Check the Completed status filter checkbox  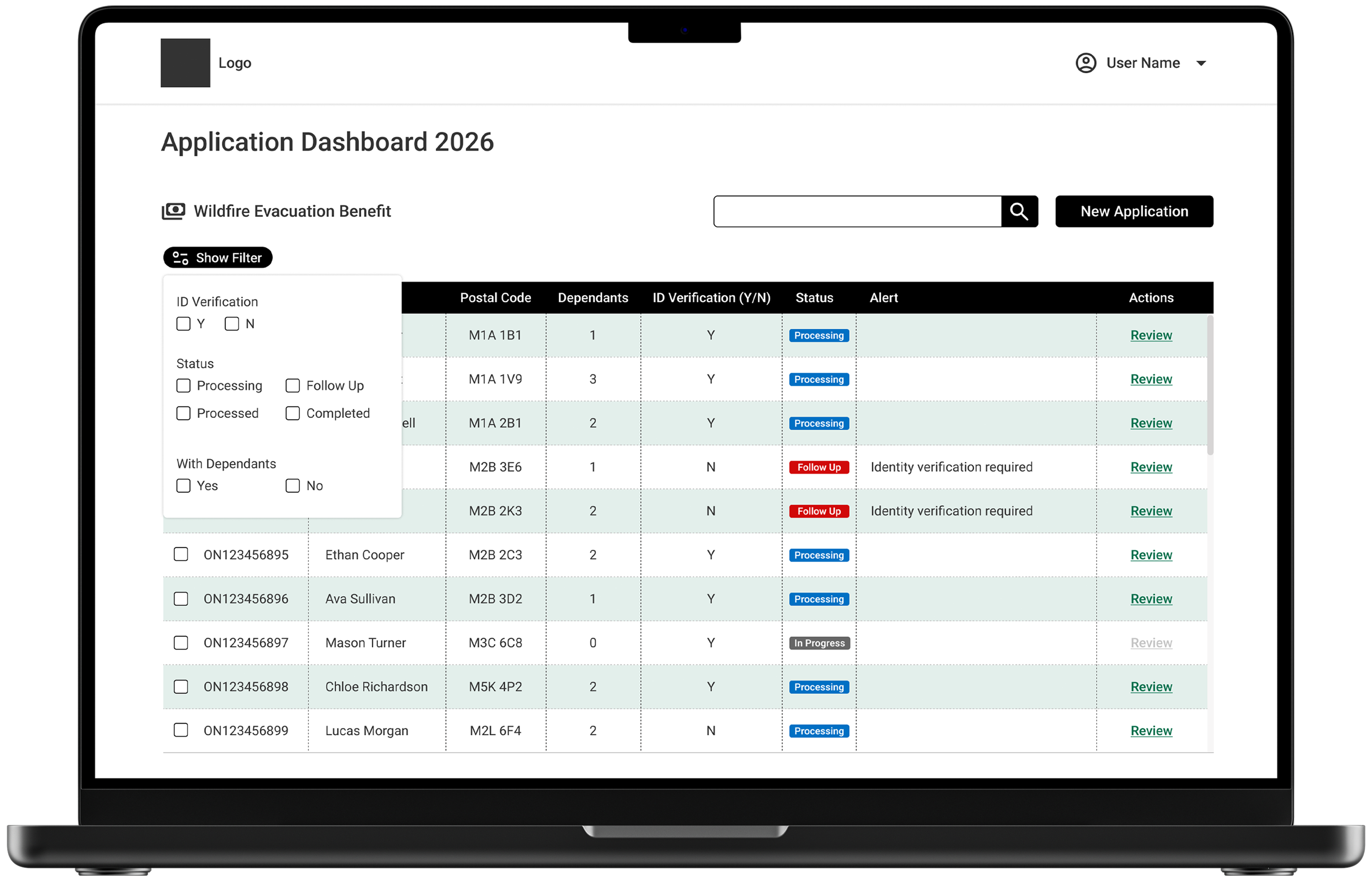tap(293, 413)
